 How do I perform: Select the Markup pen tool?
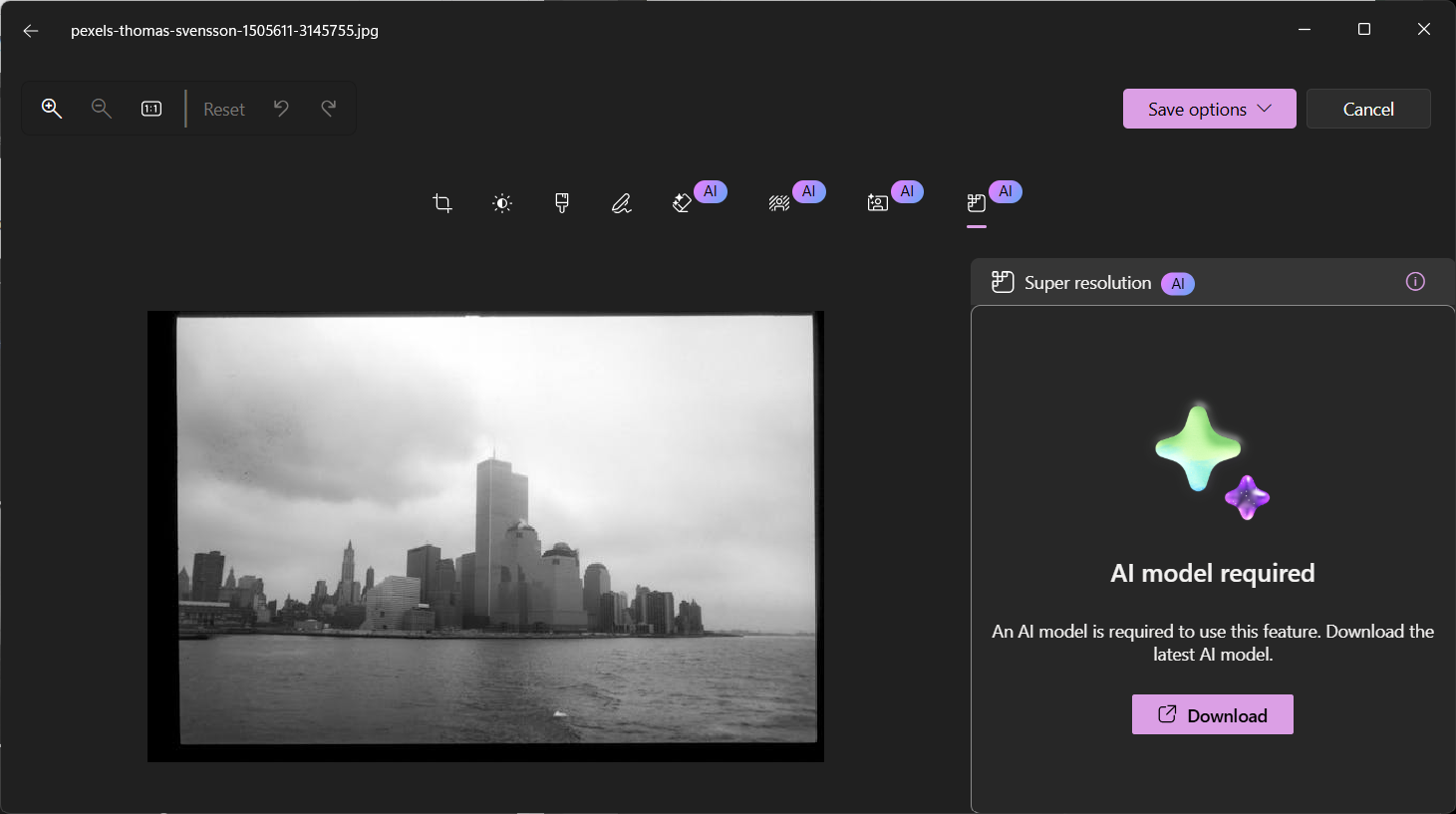622,203
